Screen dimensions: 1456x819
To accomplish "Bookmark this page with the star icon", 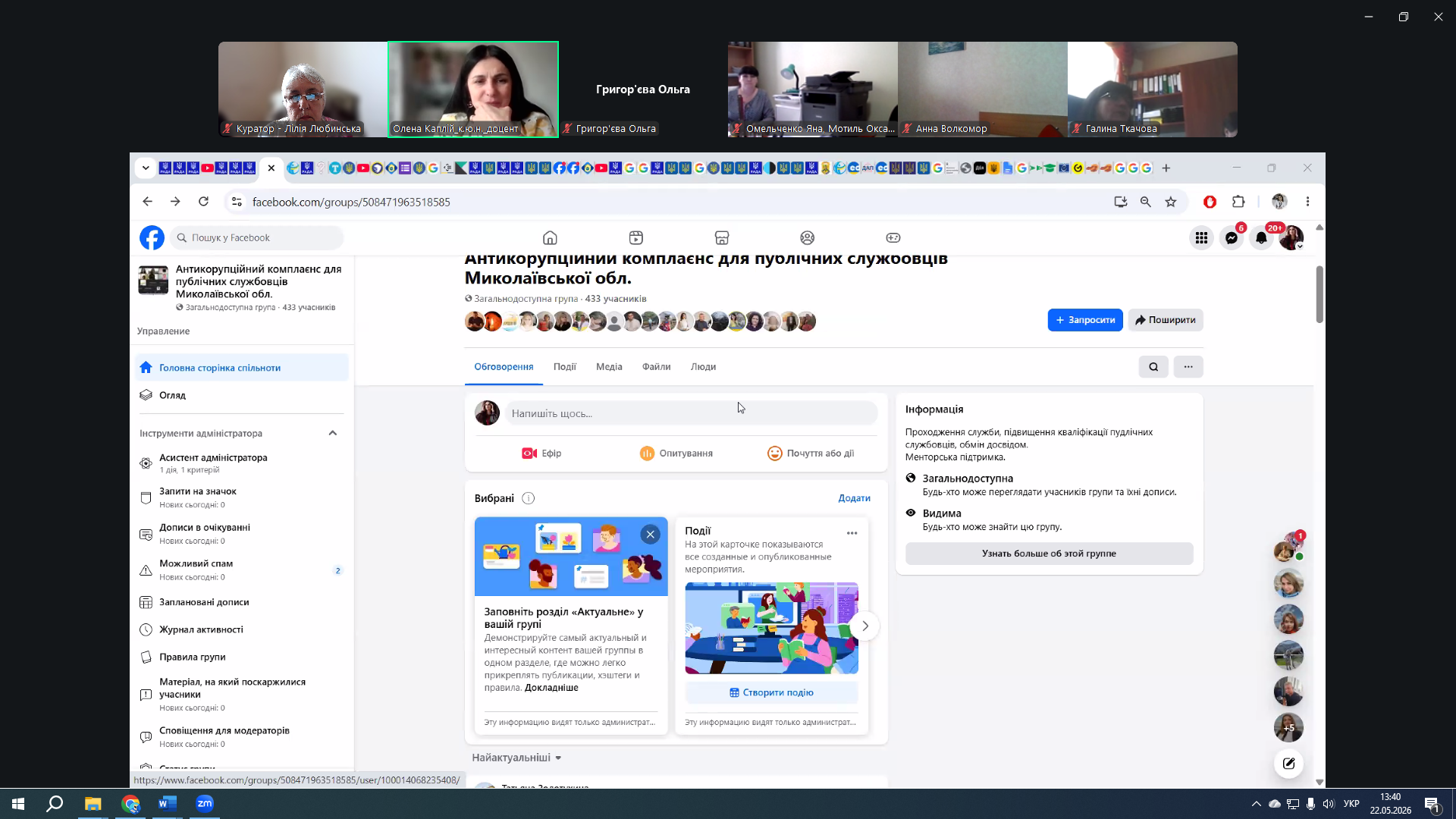I will pyautogui.click(x=1171, y=202).
